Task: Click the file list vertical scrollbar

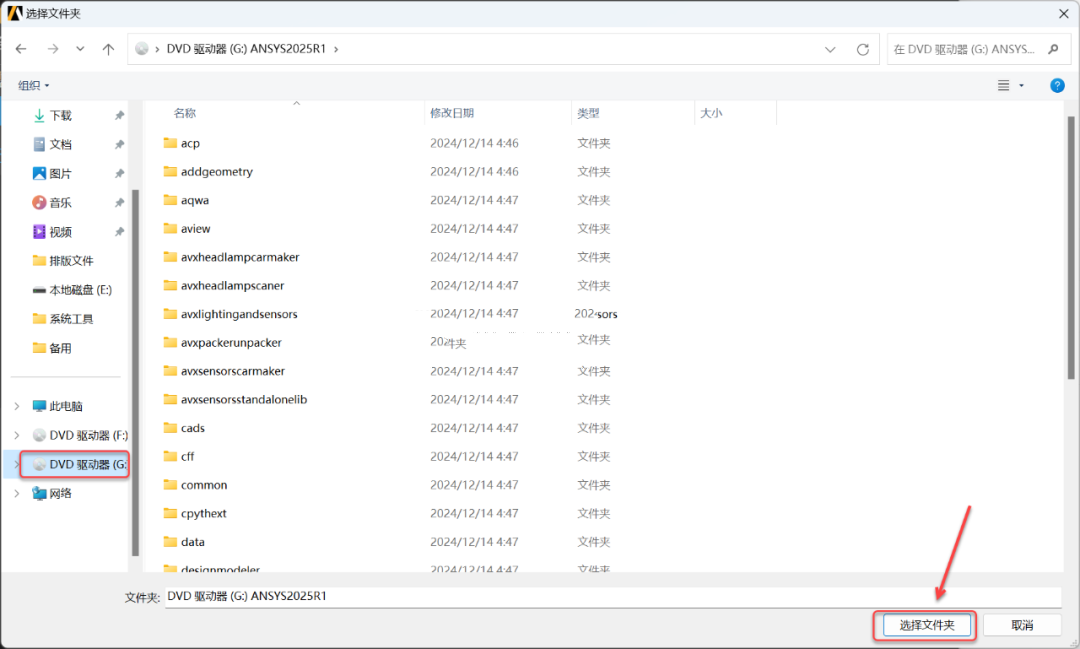Action: coord(1071,248)
